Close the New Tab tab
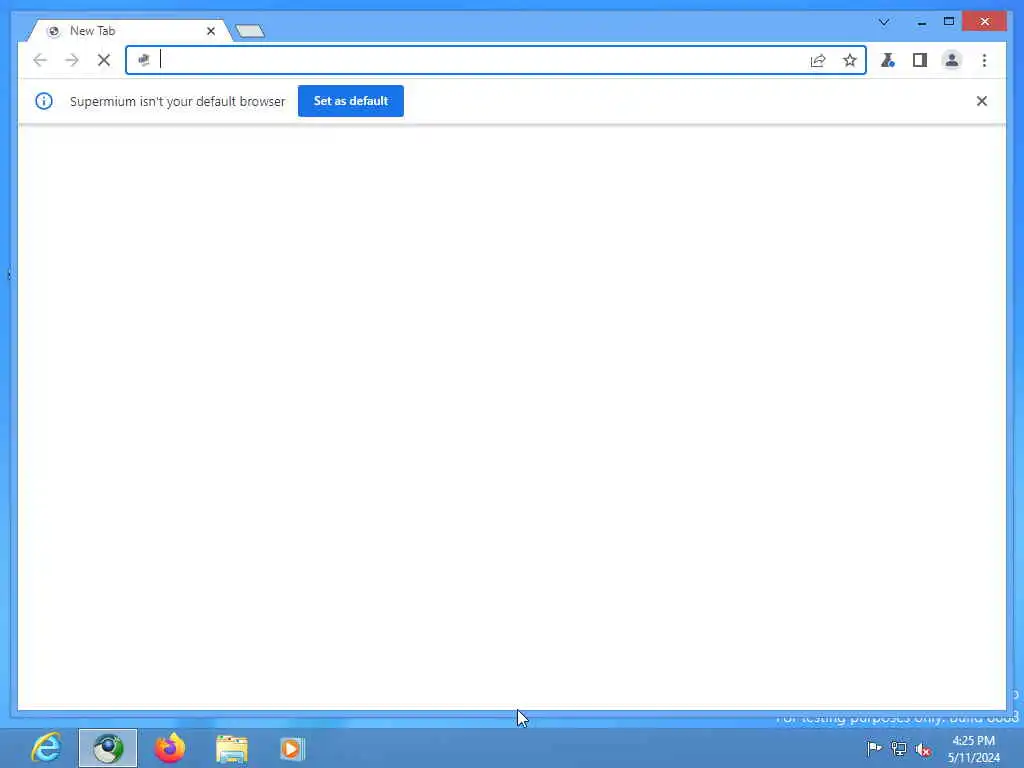The width and height of the screenshot is (1024, 768). click(211, 31)
